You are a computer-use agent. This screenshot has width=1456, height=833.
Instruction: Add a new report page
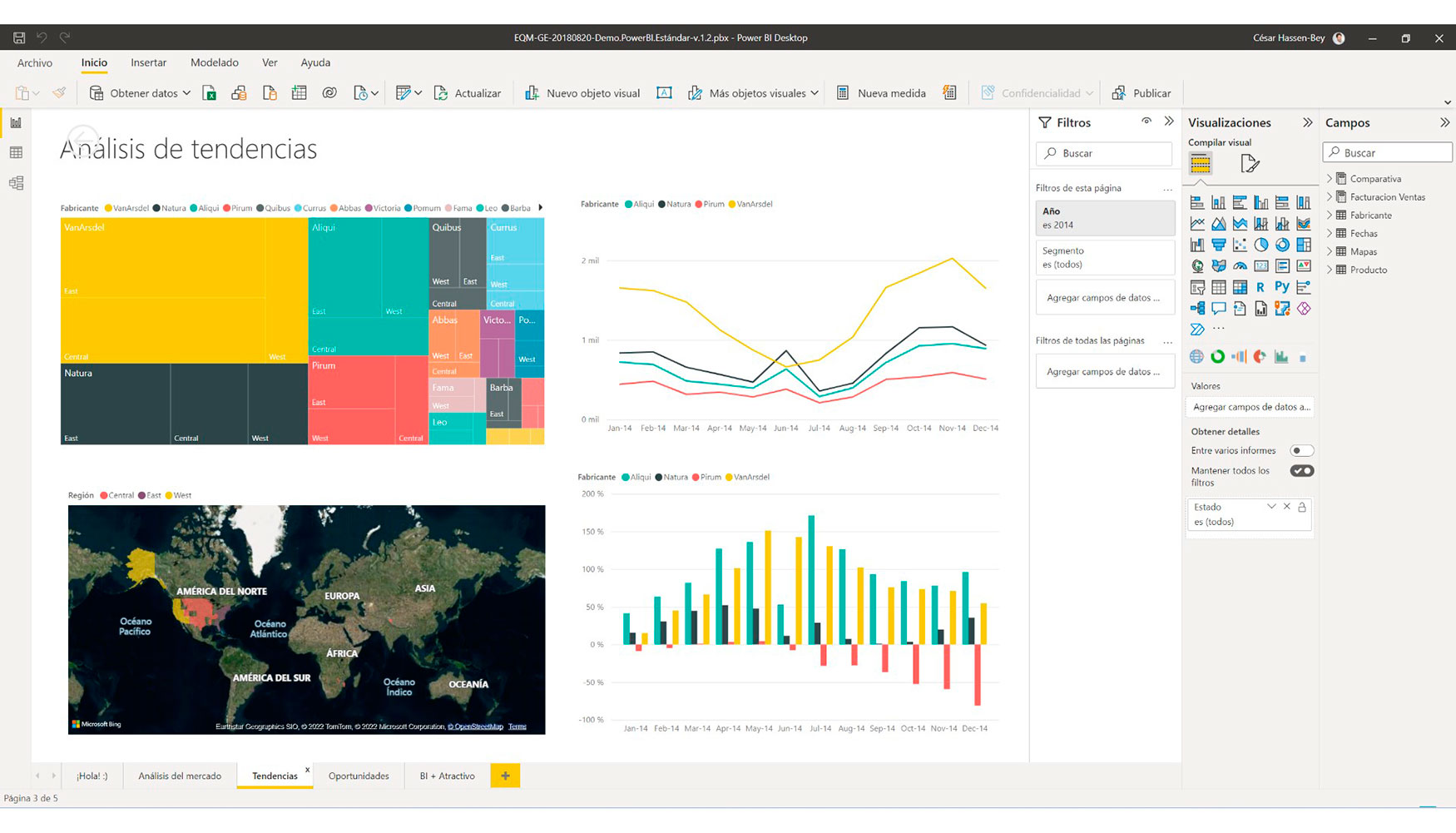pos(505,776)
